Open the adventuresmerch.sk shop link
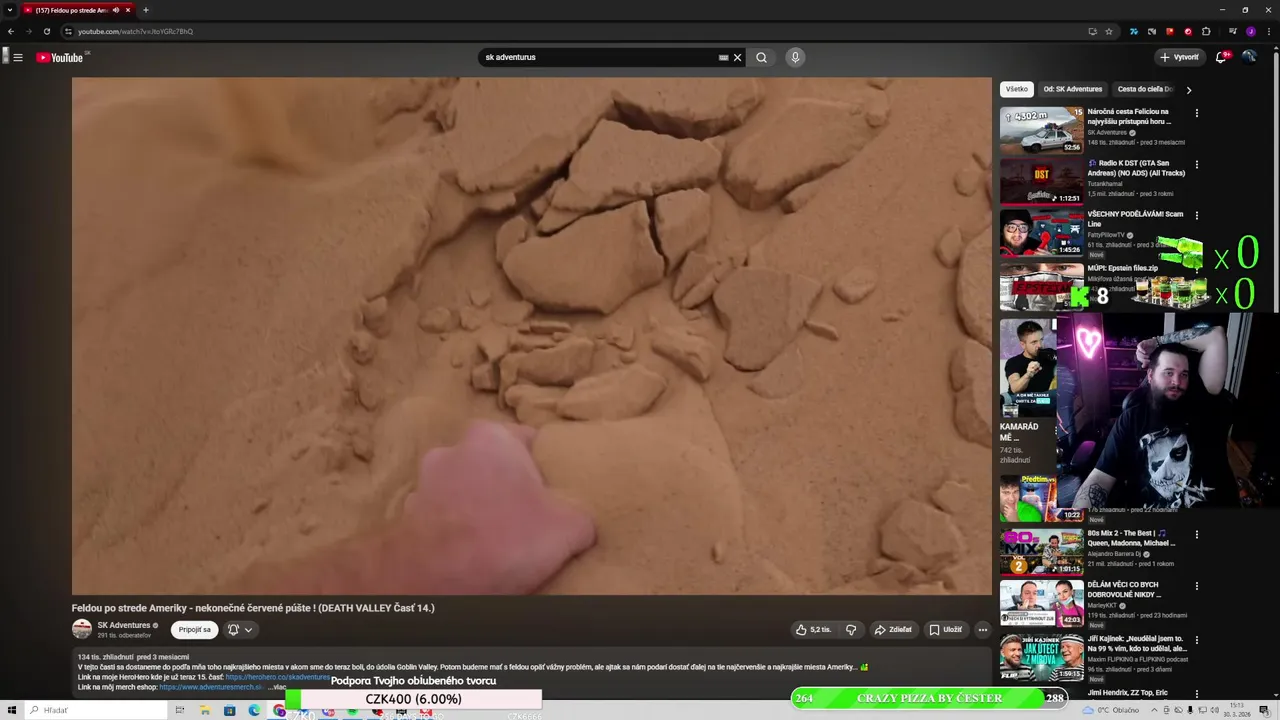 [211, 687]
